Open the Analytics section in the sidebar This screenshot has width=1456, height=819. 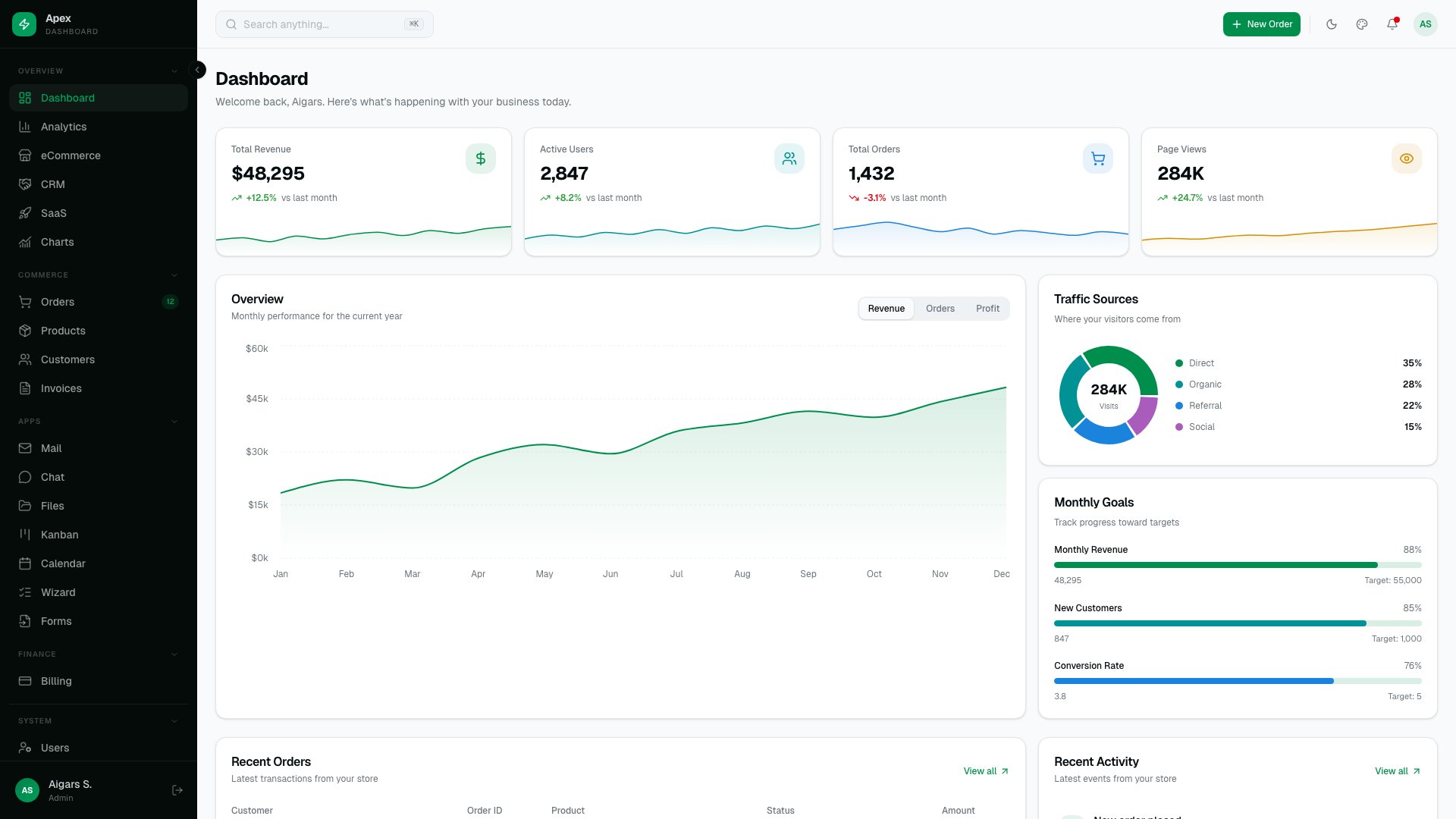coord(63,127)
